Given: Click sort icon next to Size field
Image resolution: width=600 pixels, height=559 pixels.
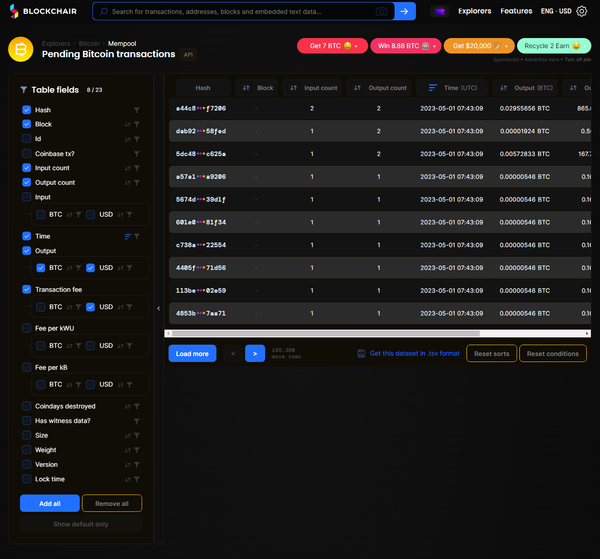Looking at the screenshot, I should click(x=128, y=436).
